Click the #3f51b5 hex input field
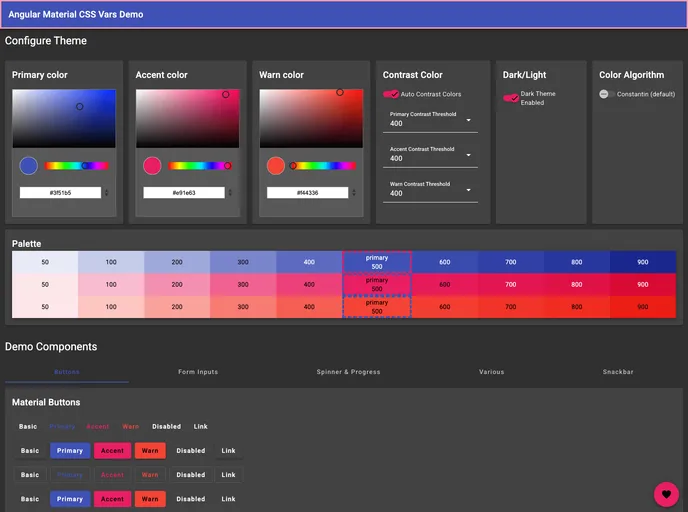 point(60,192)
